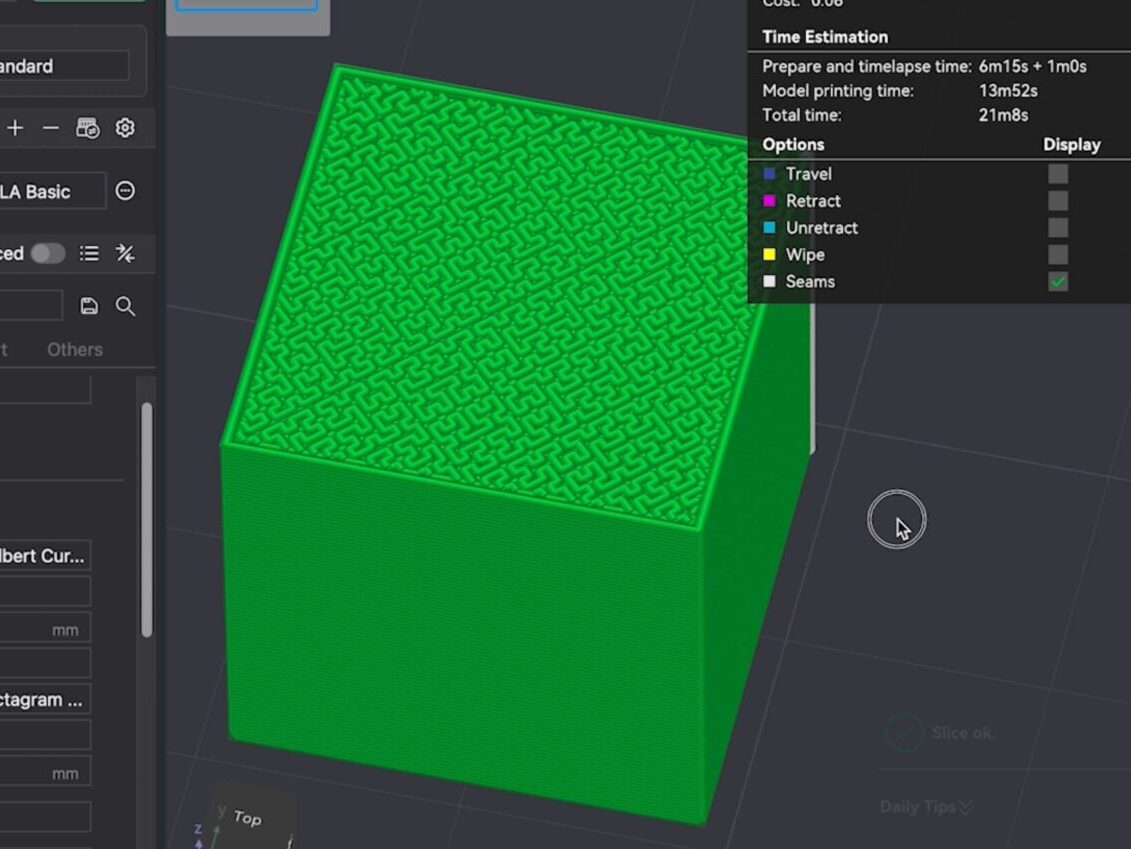This screenshot has height=849, width=1131.
Task: Click the Top face of view cube
Action: [248, 817]
